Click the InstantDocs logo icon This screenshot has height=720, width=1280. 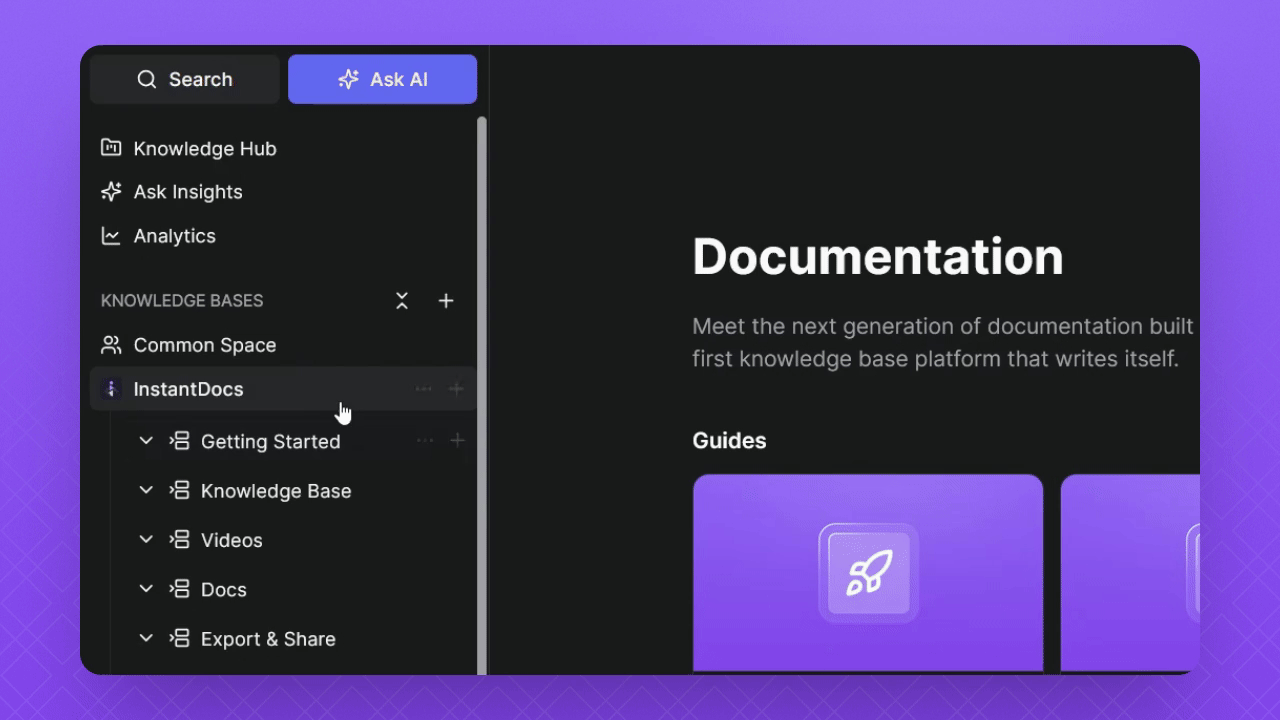(111, 389)
